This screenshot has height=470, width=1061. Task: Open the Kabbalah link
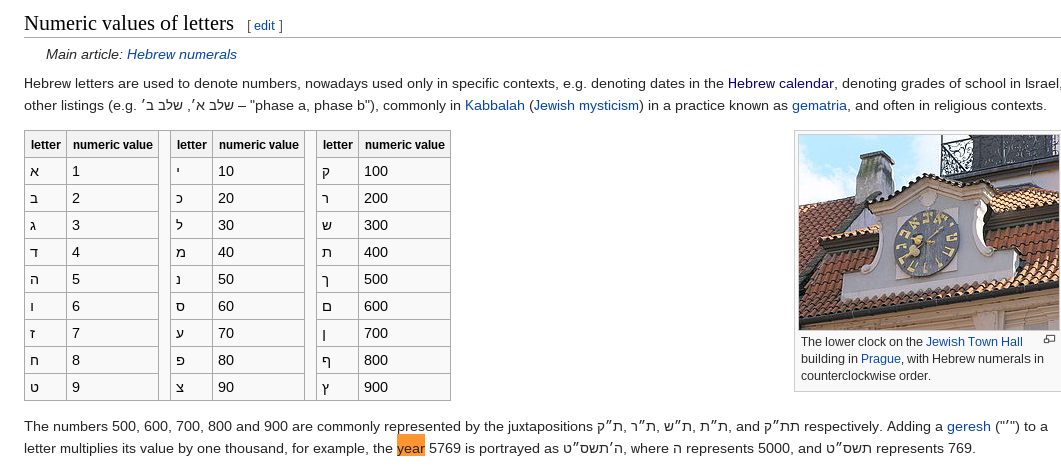click(495, 105)
